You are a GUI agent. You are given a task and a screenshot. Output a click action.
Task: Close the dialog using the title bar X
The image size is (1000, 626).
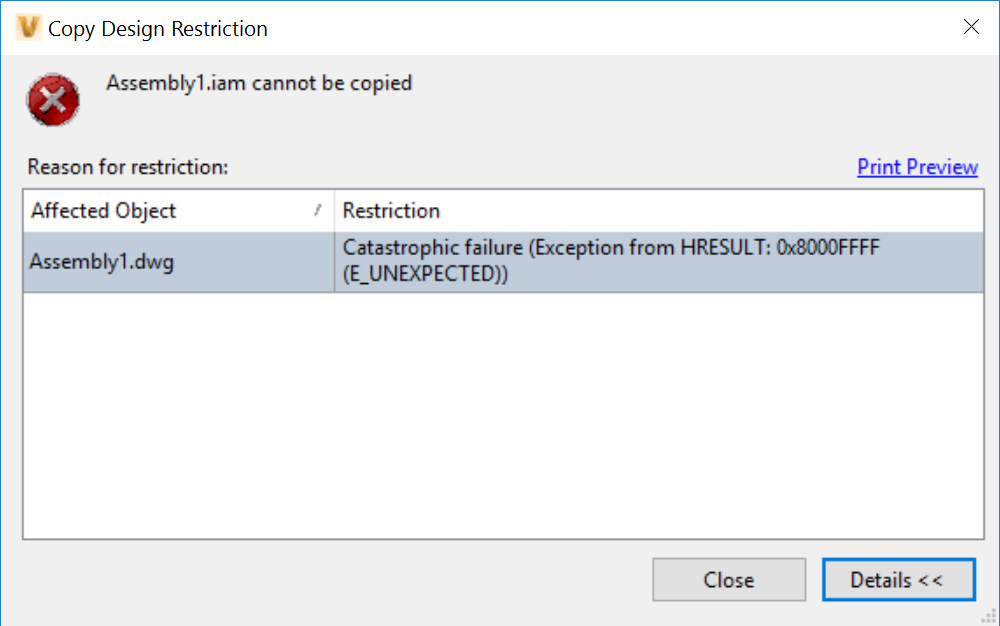point(970,27)
